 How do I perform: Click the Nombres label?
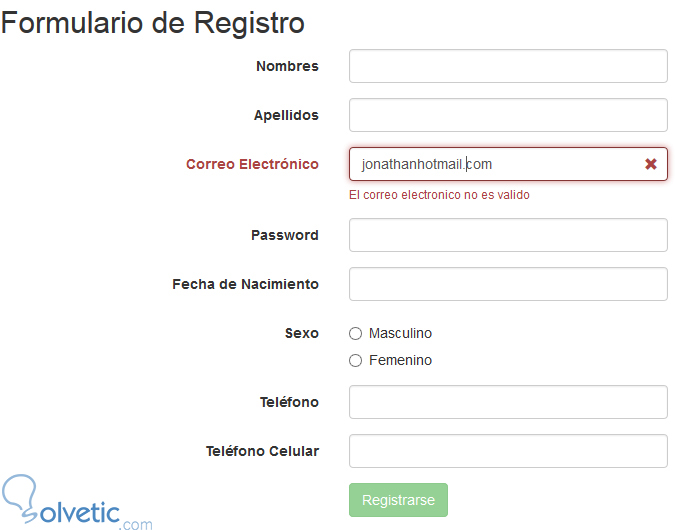click(x=287, y=66)
